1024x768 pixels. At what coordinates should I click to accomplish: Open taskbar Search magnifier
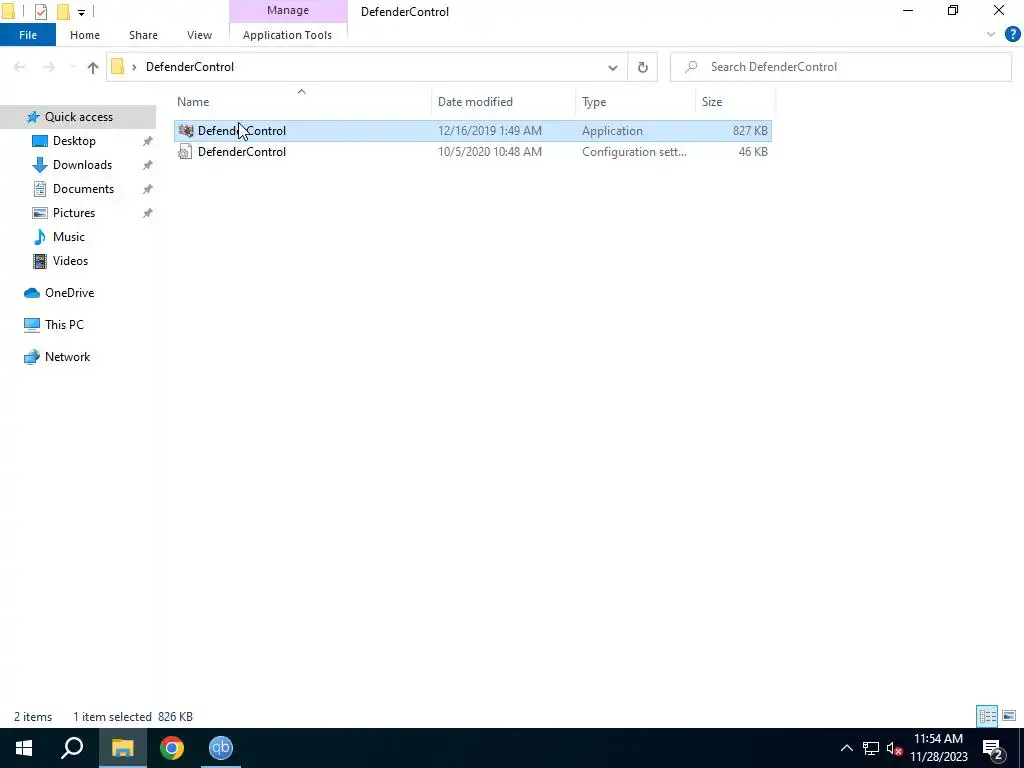[72, 748]
